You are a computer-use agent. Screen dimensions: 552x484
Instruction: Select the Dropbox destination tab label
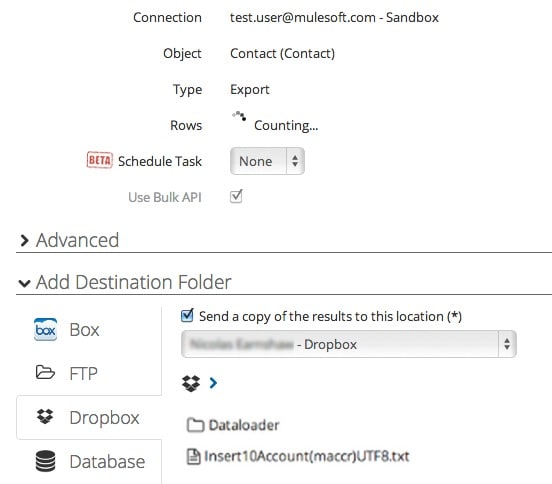click(x=104, y=418)
